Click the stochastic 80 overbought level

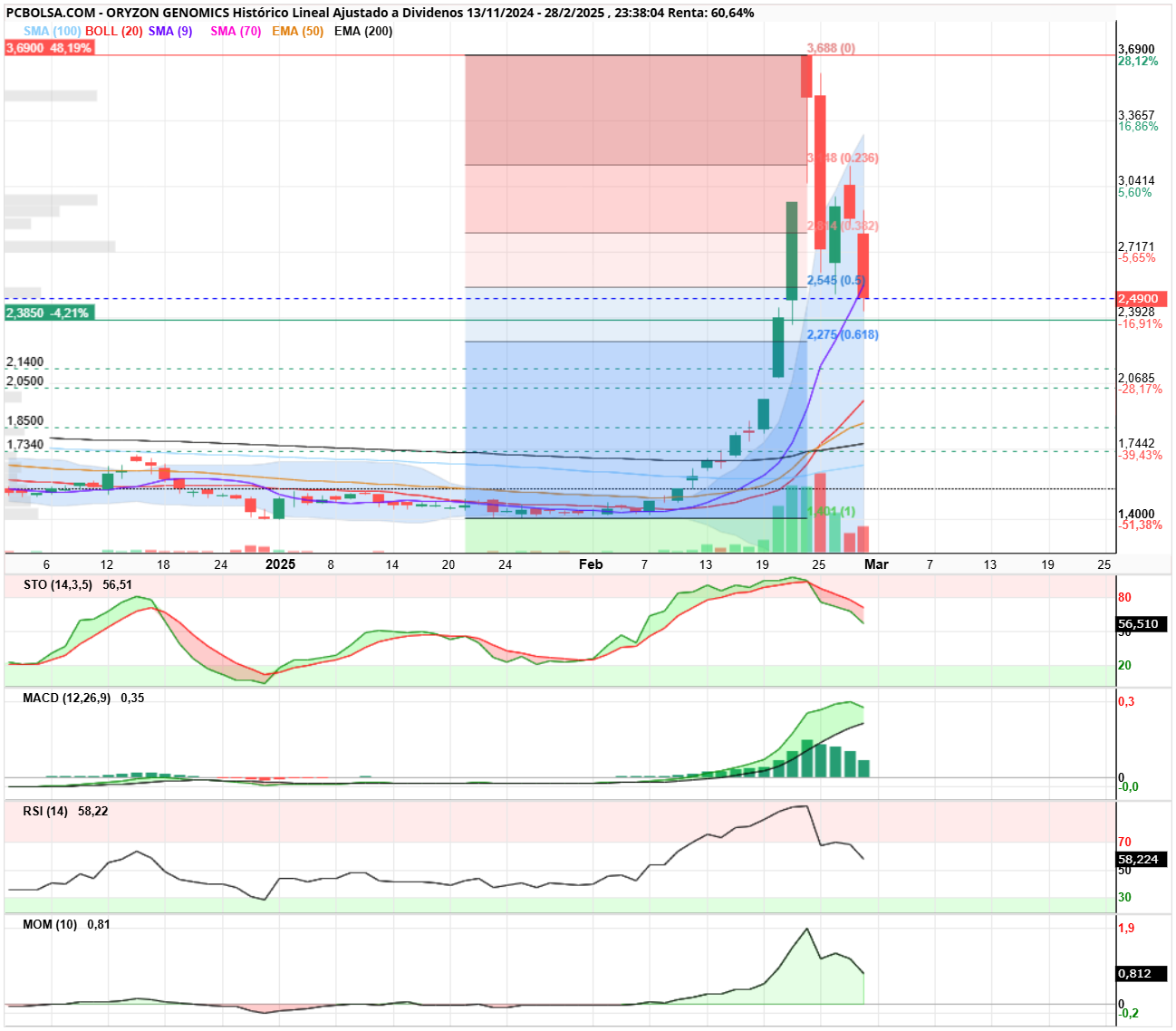1124,597
